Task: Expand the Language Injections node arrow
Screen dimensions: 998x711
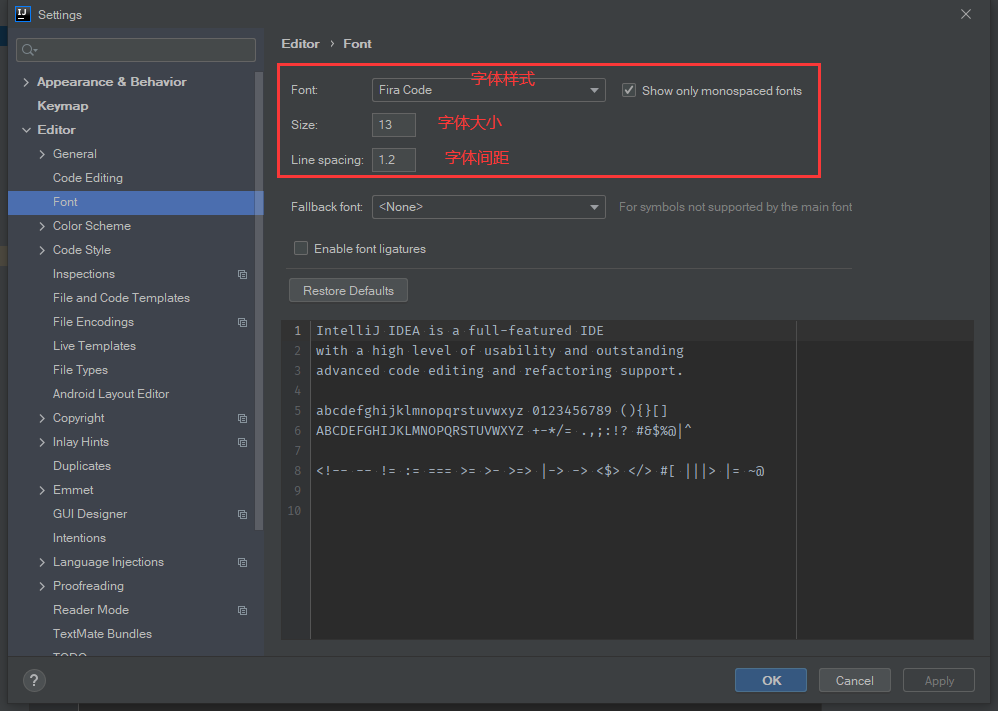Action: click(42, 562)
